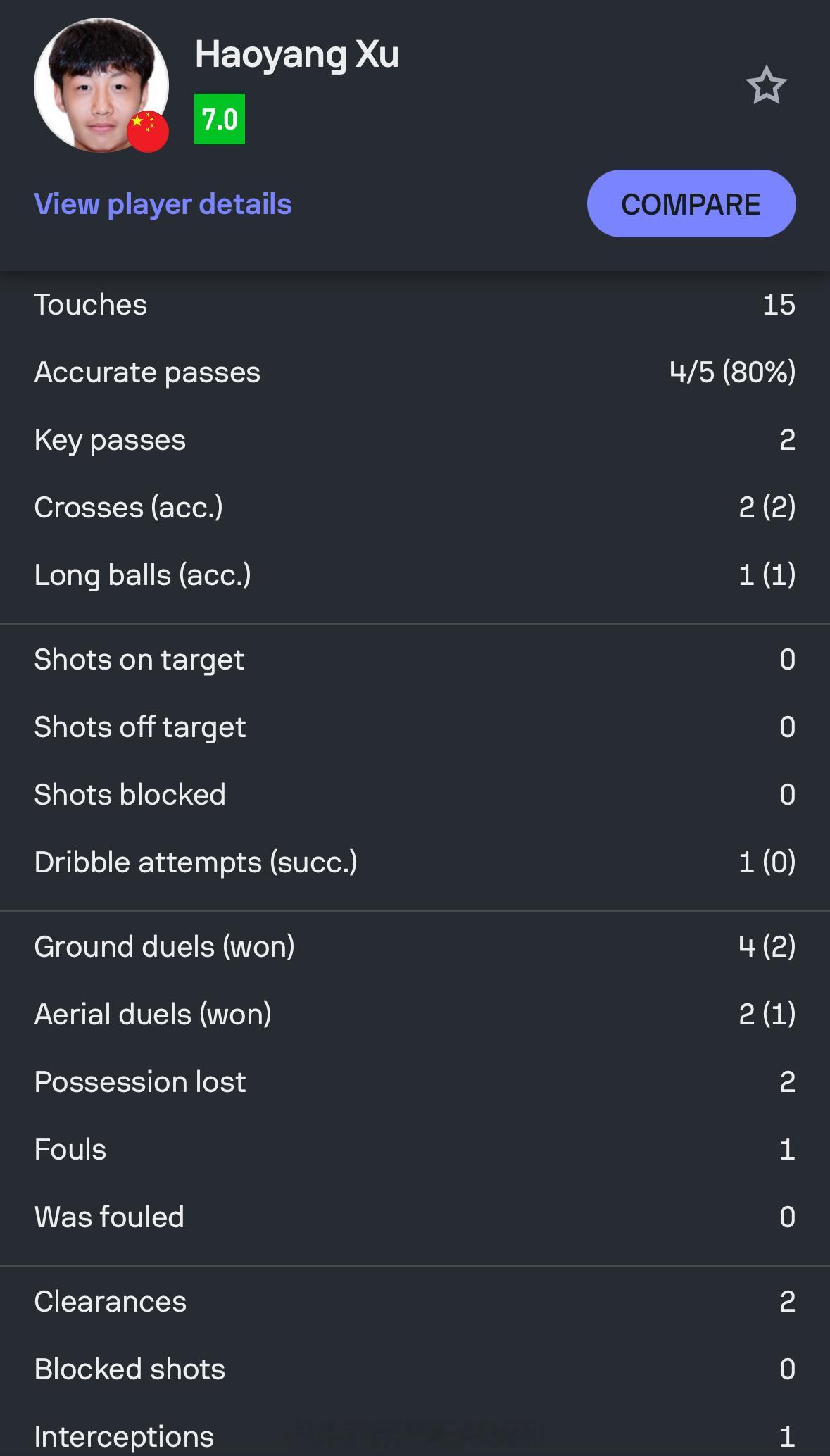Click the green 7.0 rating badge
The image size is (830, 1456).
[x=220, y=119]
